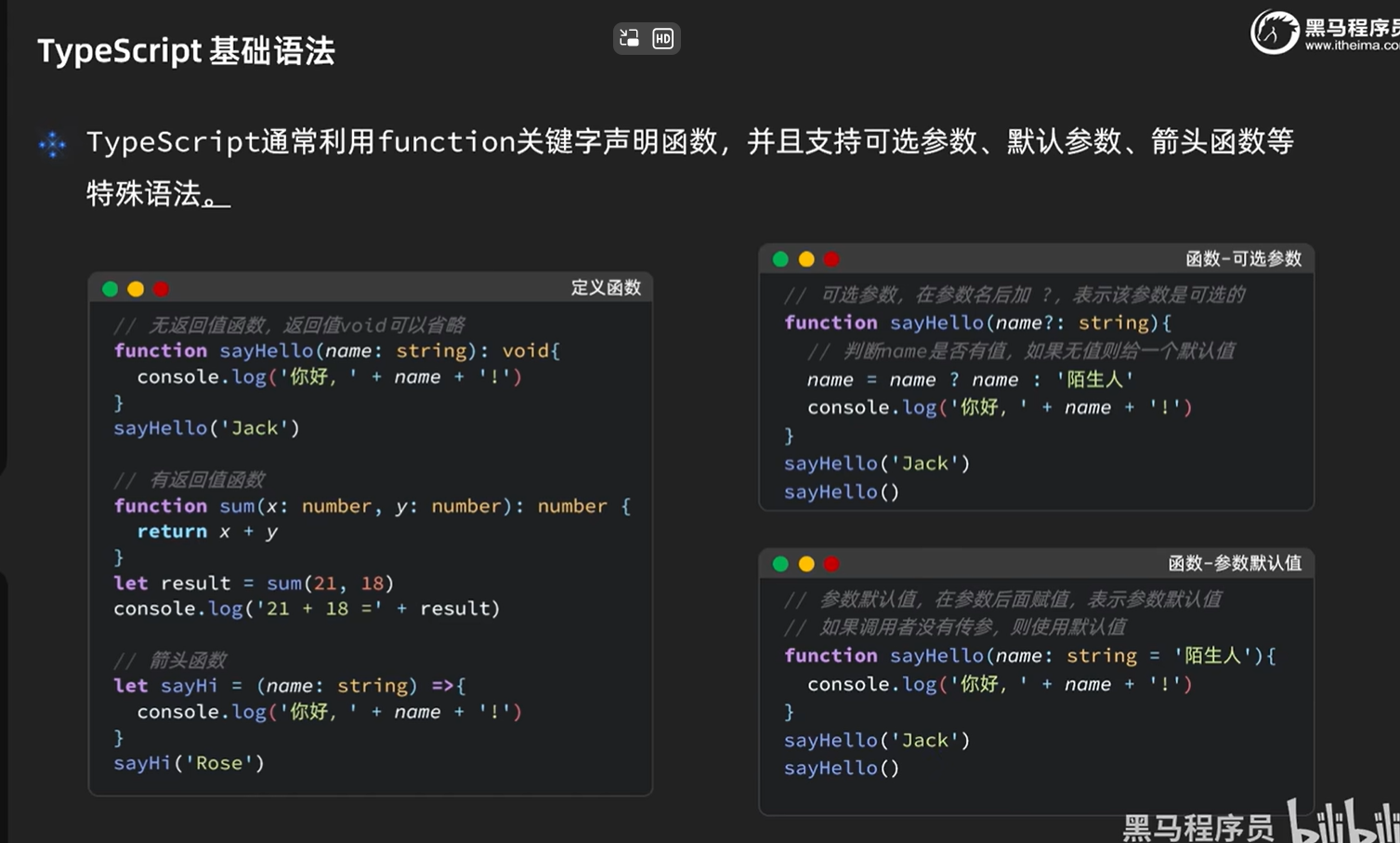Viewport: 1400px width, 843px height.
Task: Click the 函数-可选参数 window title
Action: 1243,259
